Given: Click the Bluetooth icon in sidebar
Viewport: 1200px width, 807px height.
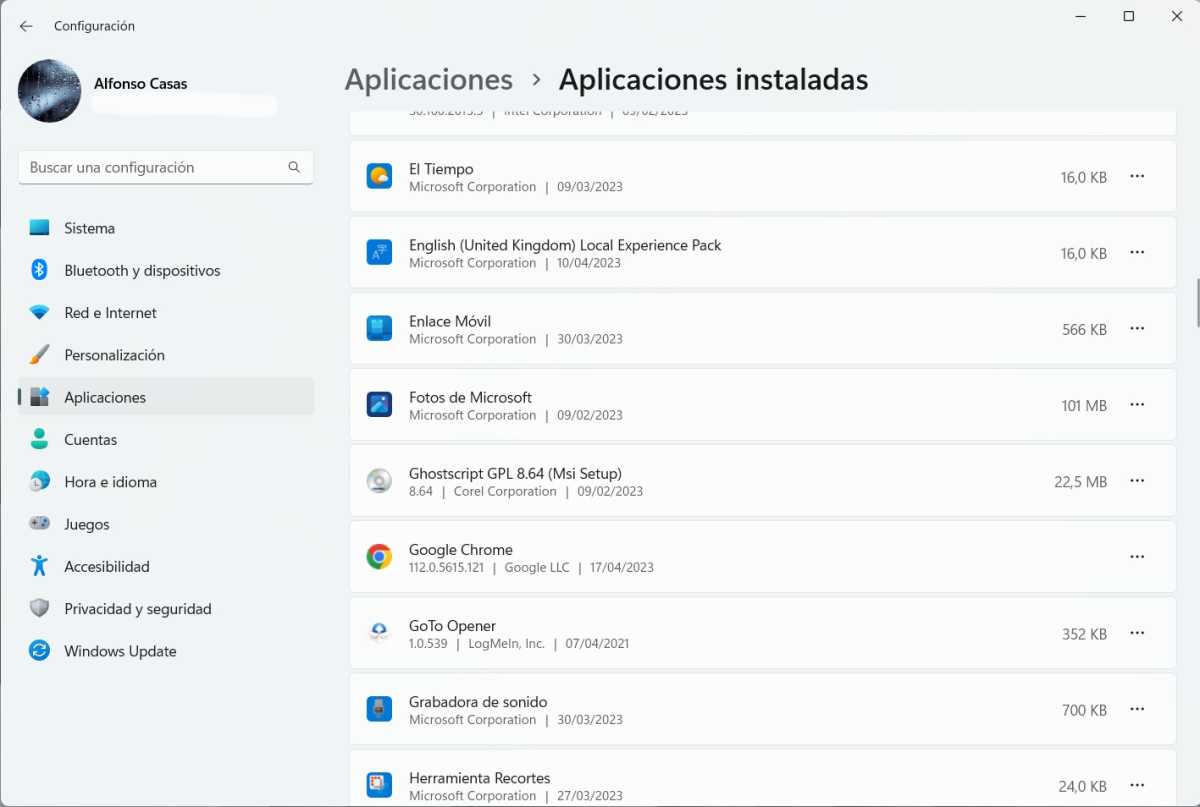Looking at the screenshot, I should tap(39, 270).
